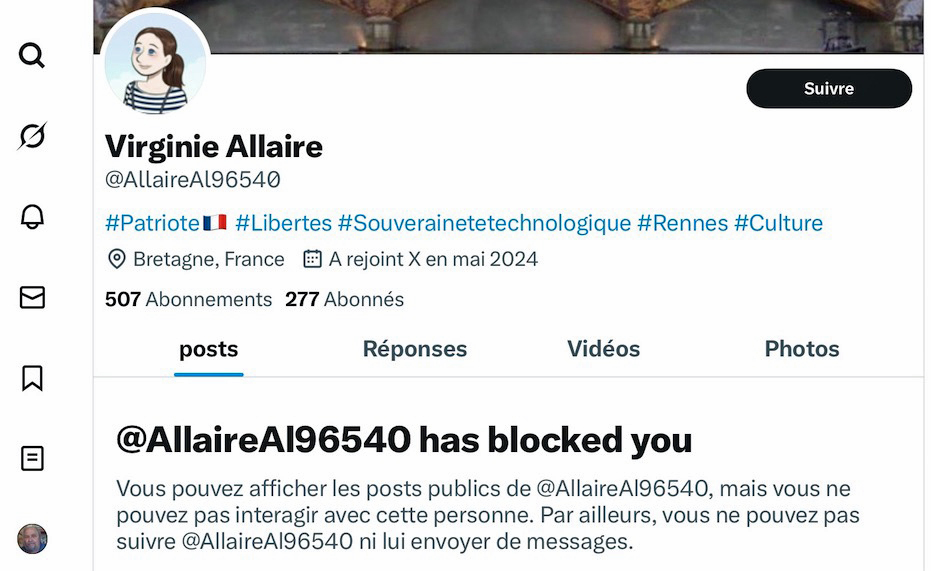
Task: Open the Search icon in sidebar
Action: 32,56
